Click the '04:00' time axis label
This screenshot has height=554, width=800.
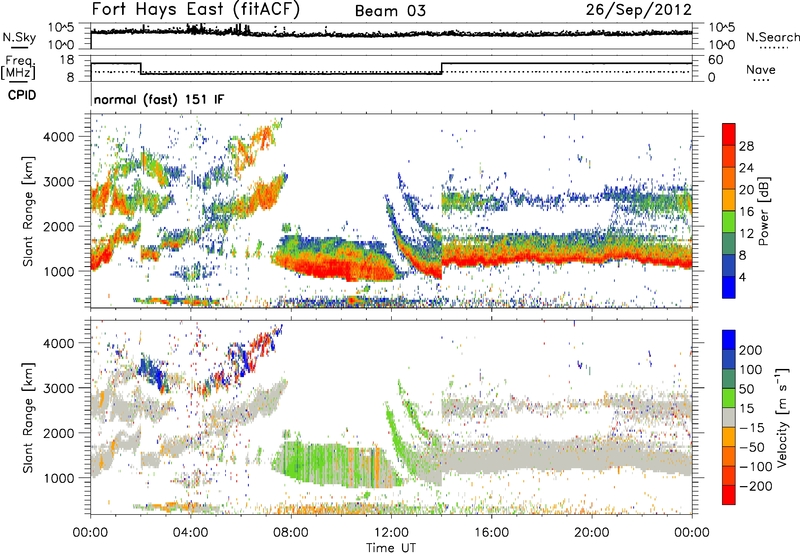tap(191, 533)
